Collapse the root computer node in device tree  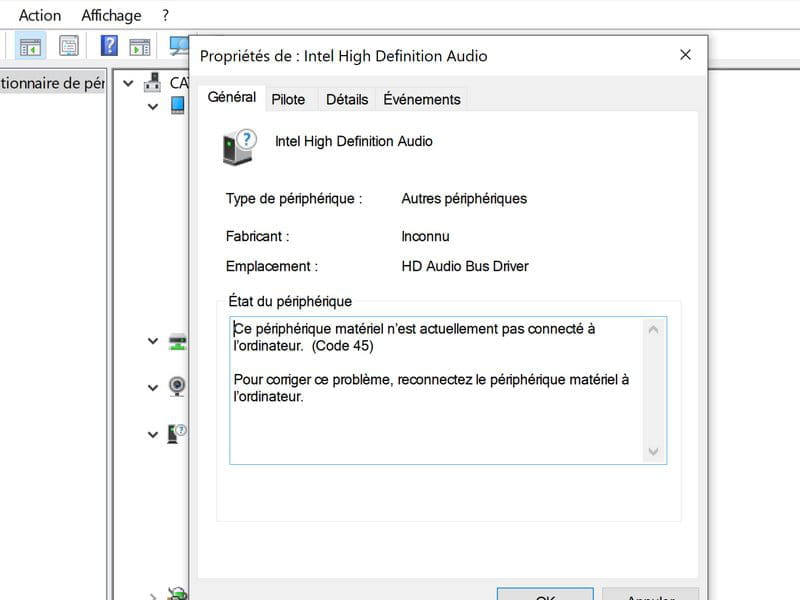[x=128, y=83]
